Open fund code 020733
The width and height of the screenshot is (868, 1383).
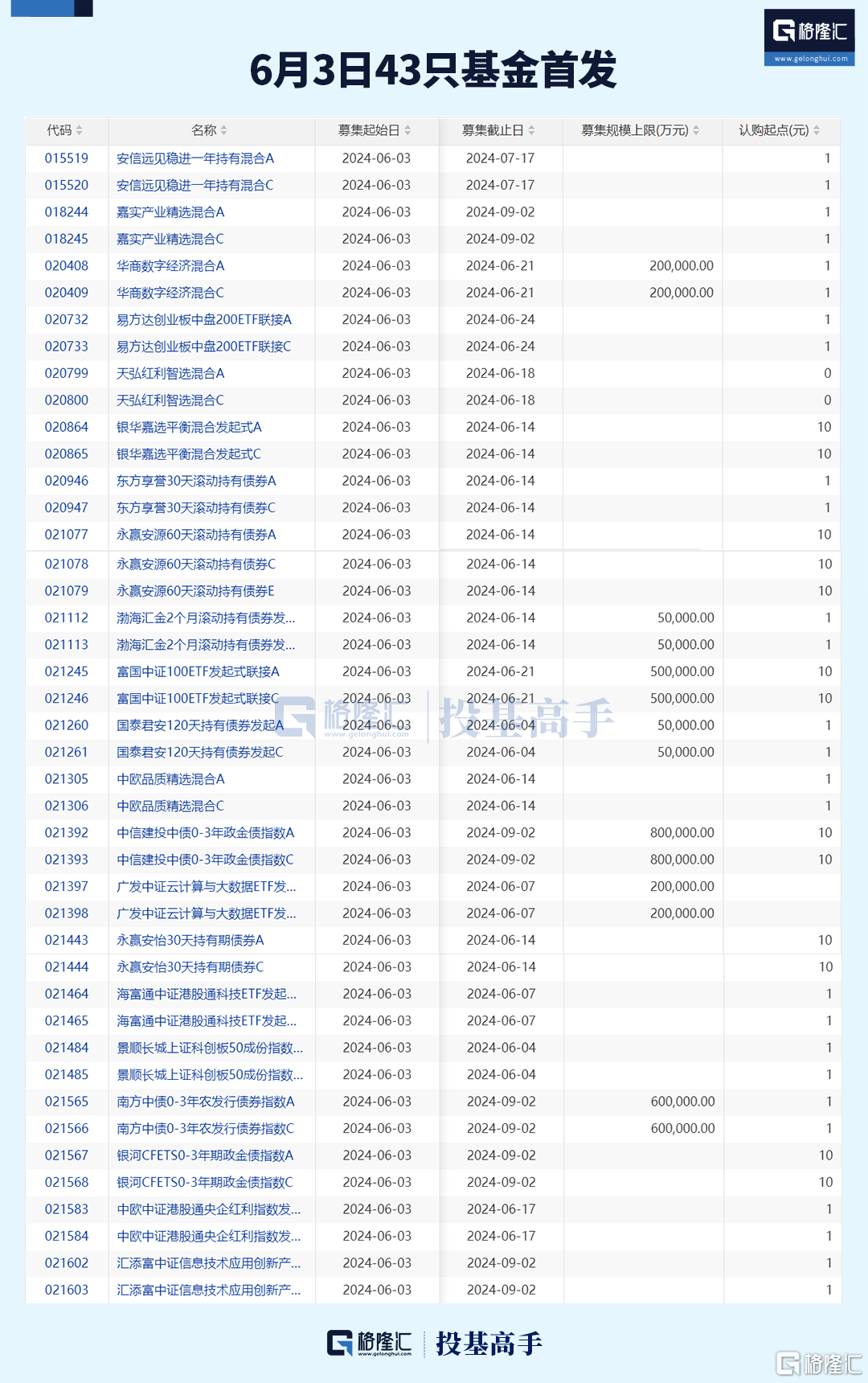tap(67, 347)
